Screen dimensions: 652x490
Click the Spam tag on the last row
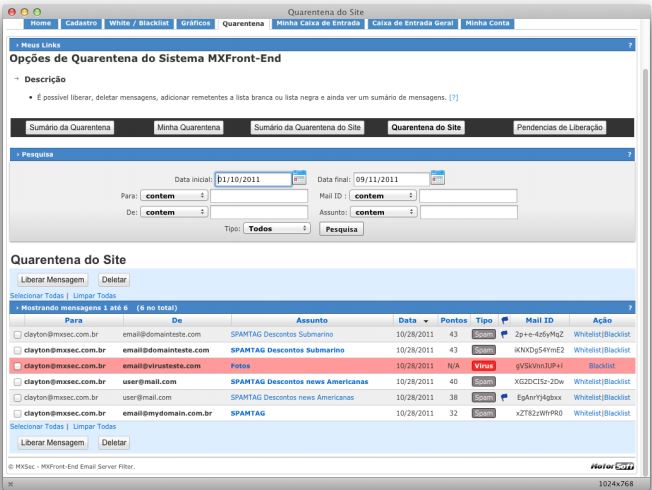[x=484, y=412]
